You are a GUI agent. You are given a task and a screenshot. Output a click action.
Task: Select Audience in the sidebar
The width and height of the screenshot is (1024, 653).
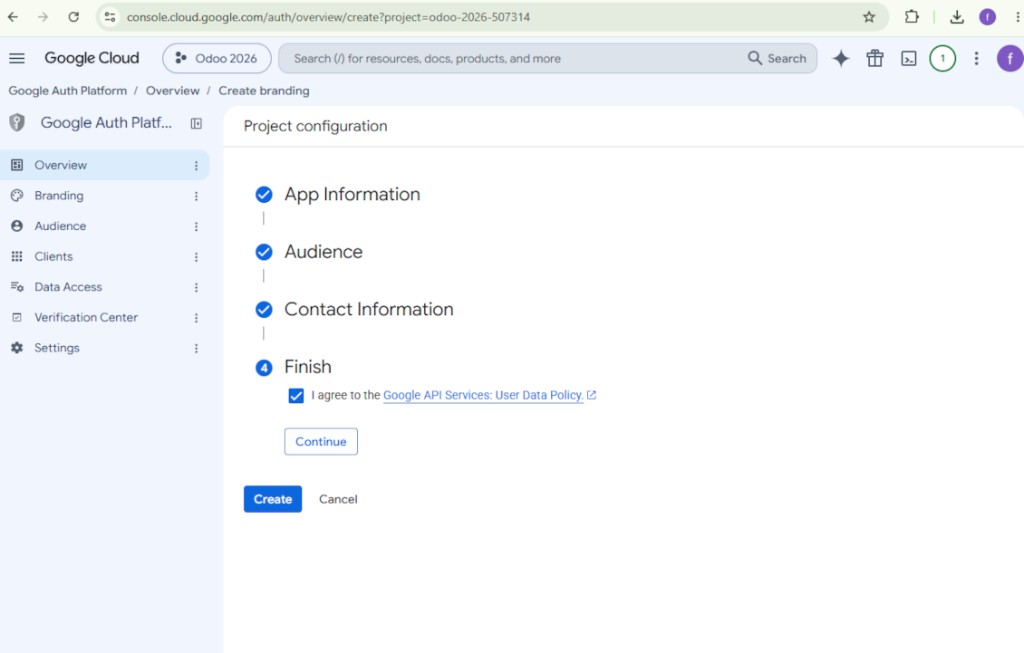[104, 226]
